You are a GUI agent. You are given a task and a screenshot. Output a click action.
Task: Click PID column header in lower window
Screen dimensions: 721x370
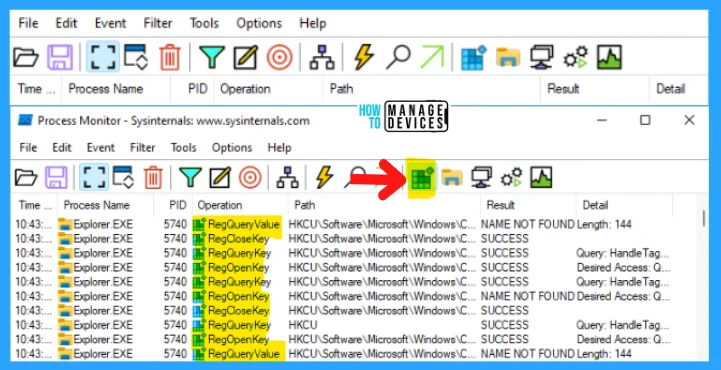172,205
